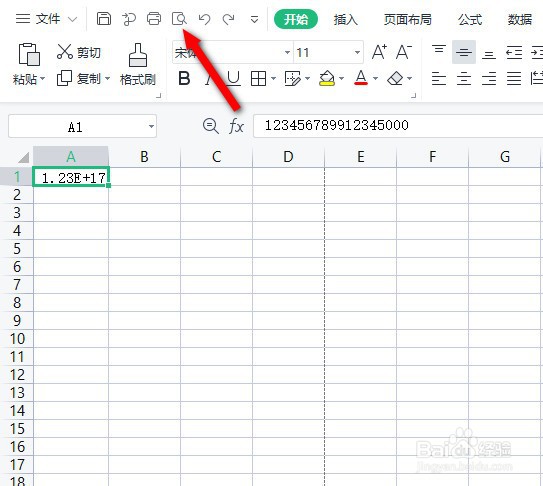Click the clear eraser icon

[x=395, y=79]
